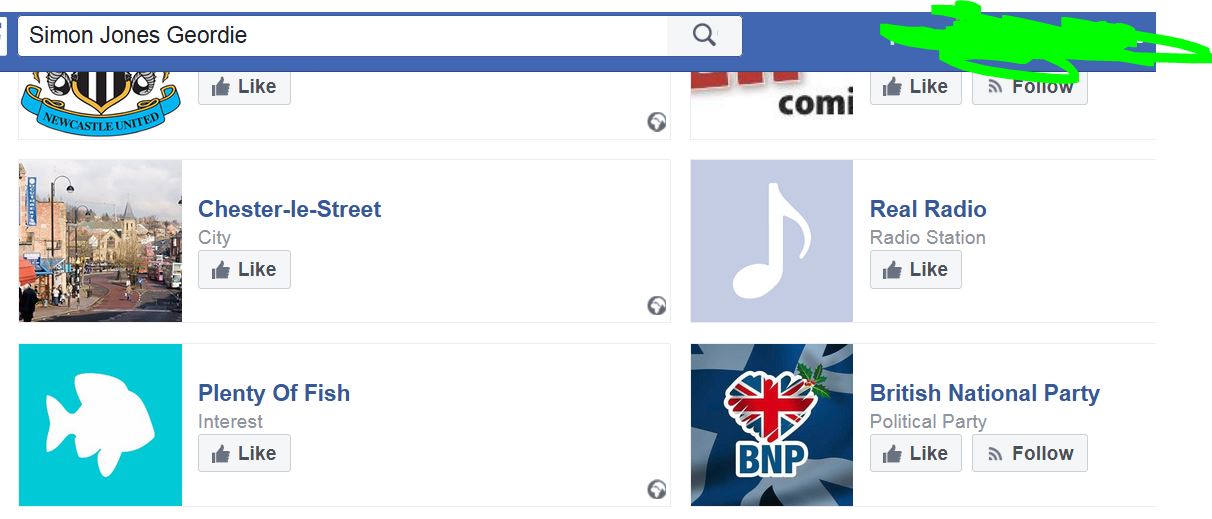
Task: Like the British National Party page
Action: tap(915, 453)
